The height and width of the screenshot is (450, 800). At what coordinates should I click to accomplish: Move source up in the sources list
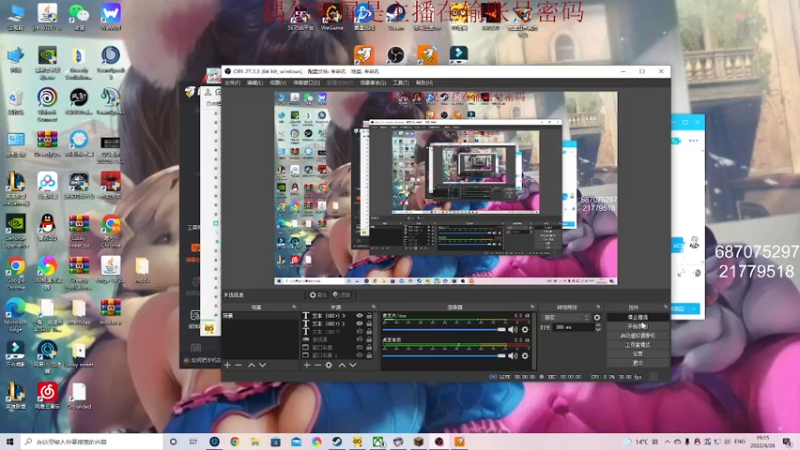coord(342,365)
